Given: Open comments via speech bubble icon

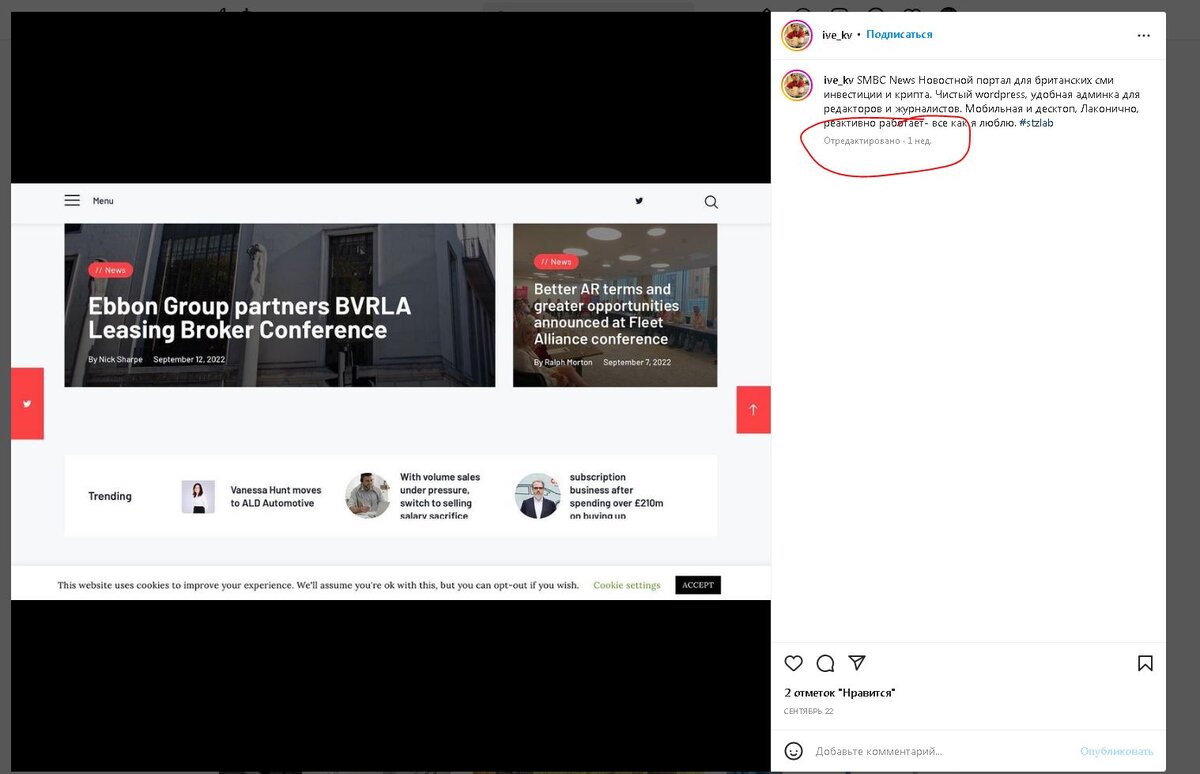Looking at the screenshot, I should (825, 663).
